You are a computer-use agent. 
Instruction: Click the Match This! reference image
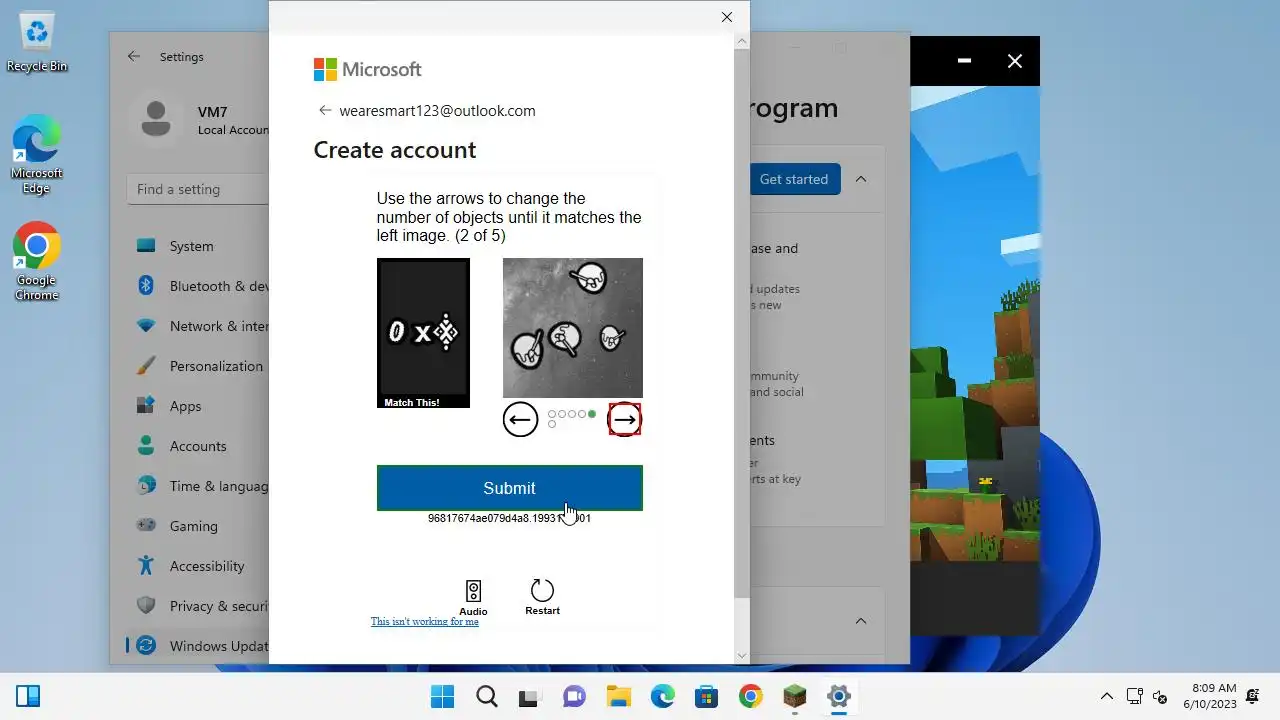coord(423,333)
